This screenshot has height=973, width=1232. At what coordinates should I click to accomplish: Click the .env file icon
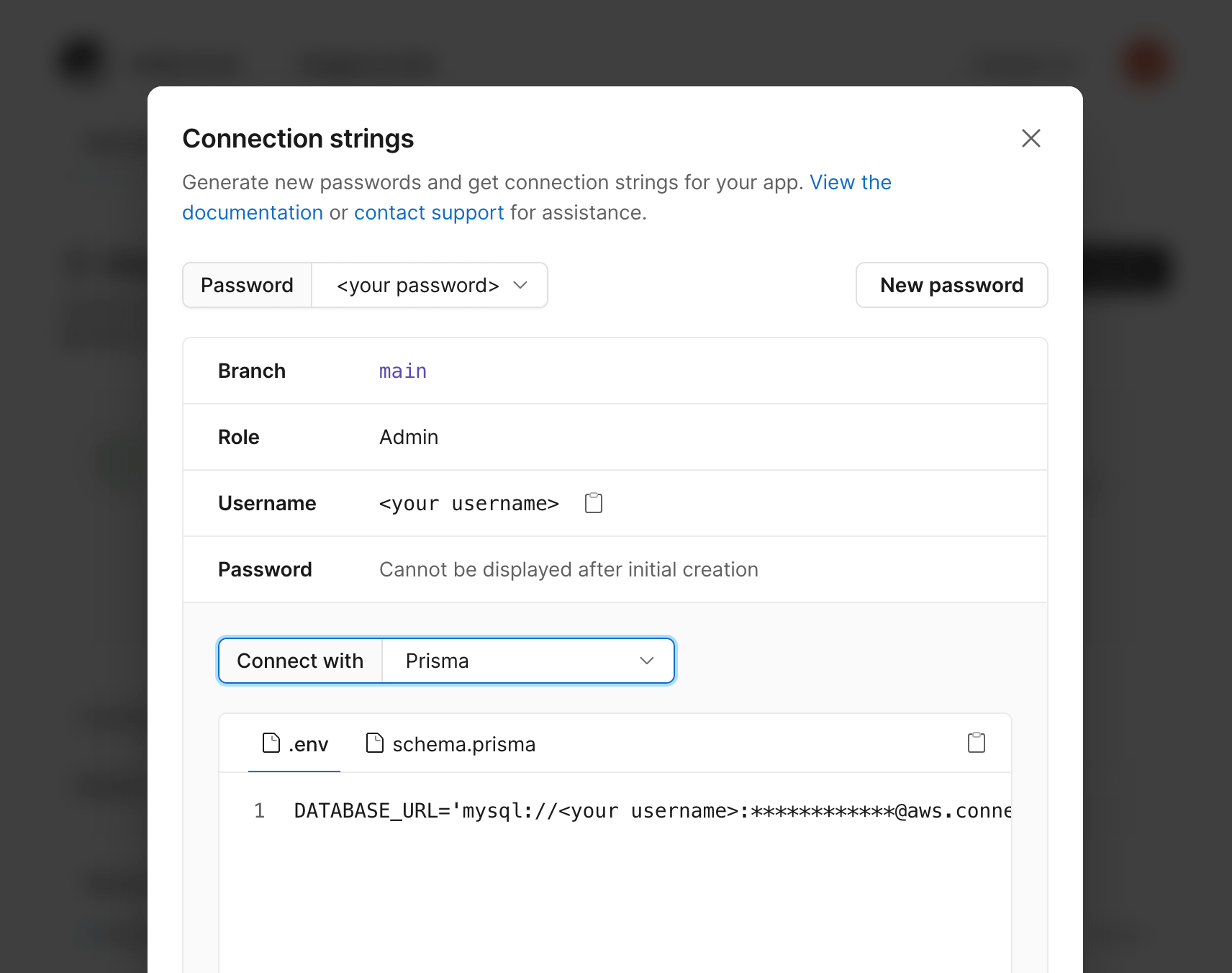pyautogui.click(x=270, y=743)
